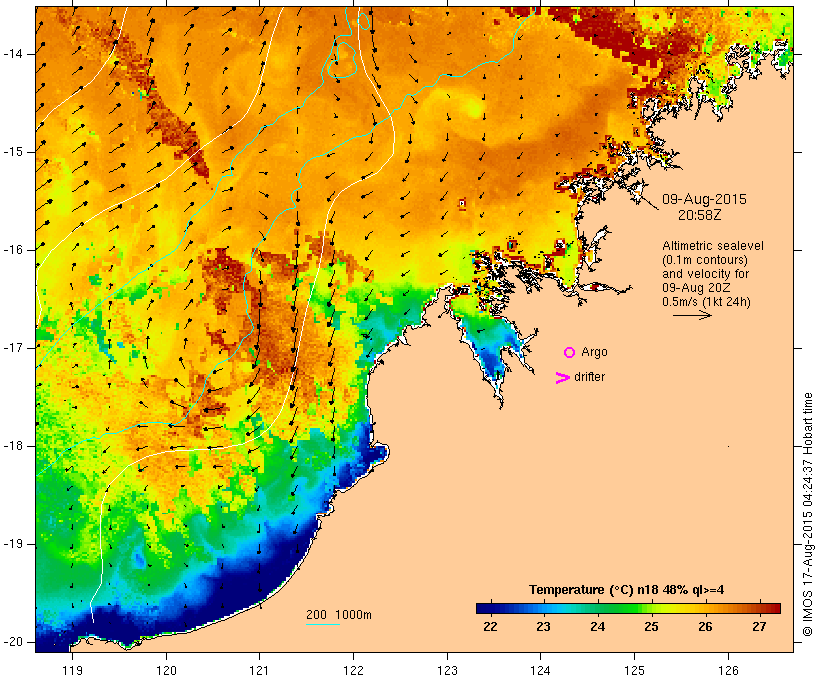Click the (0.1m contours) caption line
The height and width of the screenshot is (680, 820).
click(x=705, y=260)
